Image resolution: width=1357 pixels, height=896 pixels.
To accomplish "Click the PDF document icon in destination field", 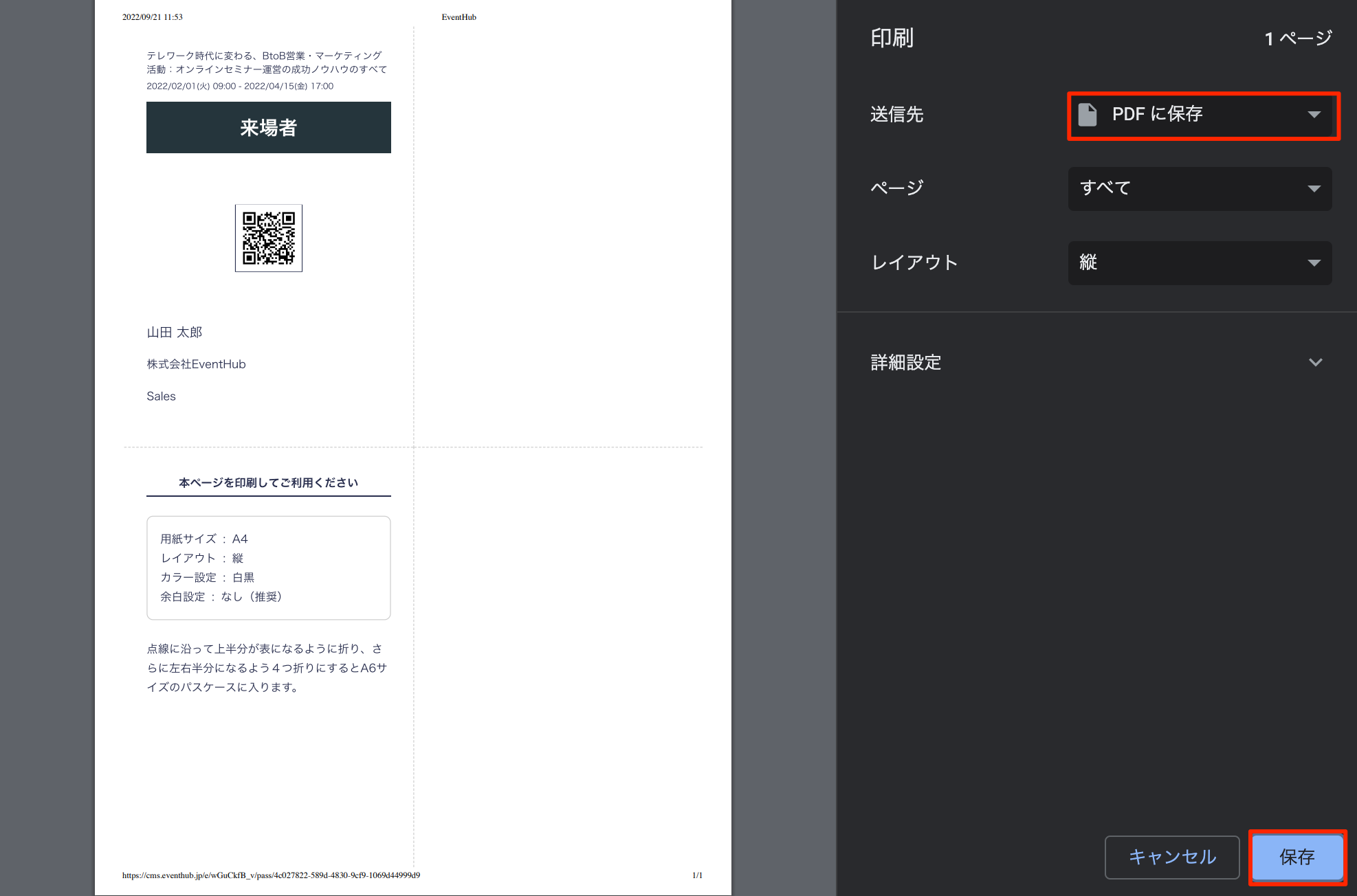I will 1087,114.
